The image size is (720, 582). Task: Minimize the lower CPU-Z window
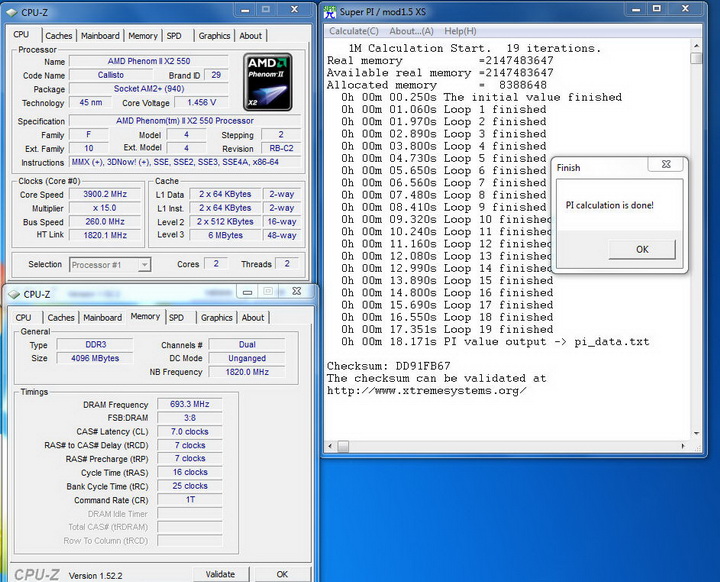point(248,292)
